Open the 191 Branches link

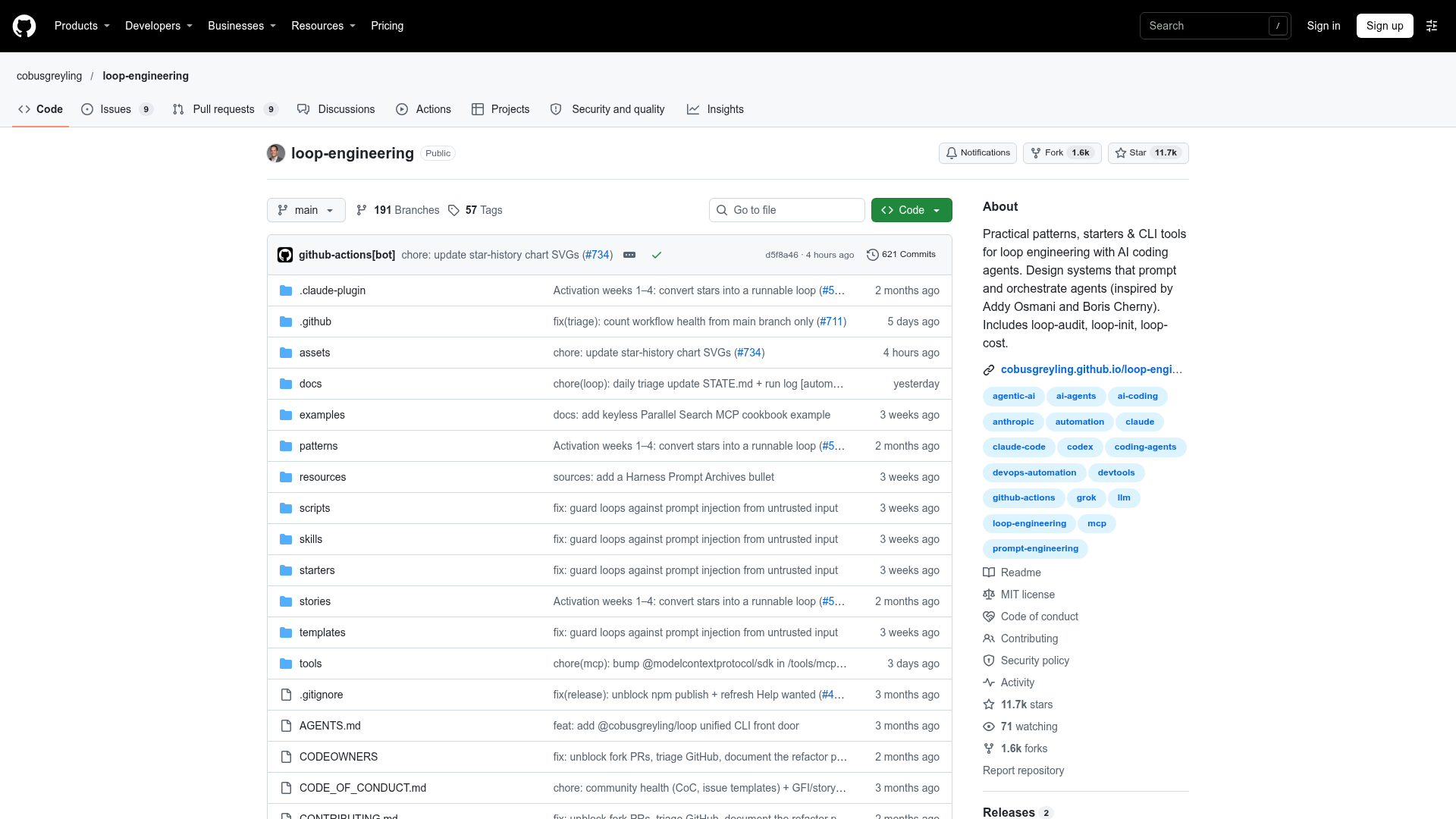point(398,210)
